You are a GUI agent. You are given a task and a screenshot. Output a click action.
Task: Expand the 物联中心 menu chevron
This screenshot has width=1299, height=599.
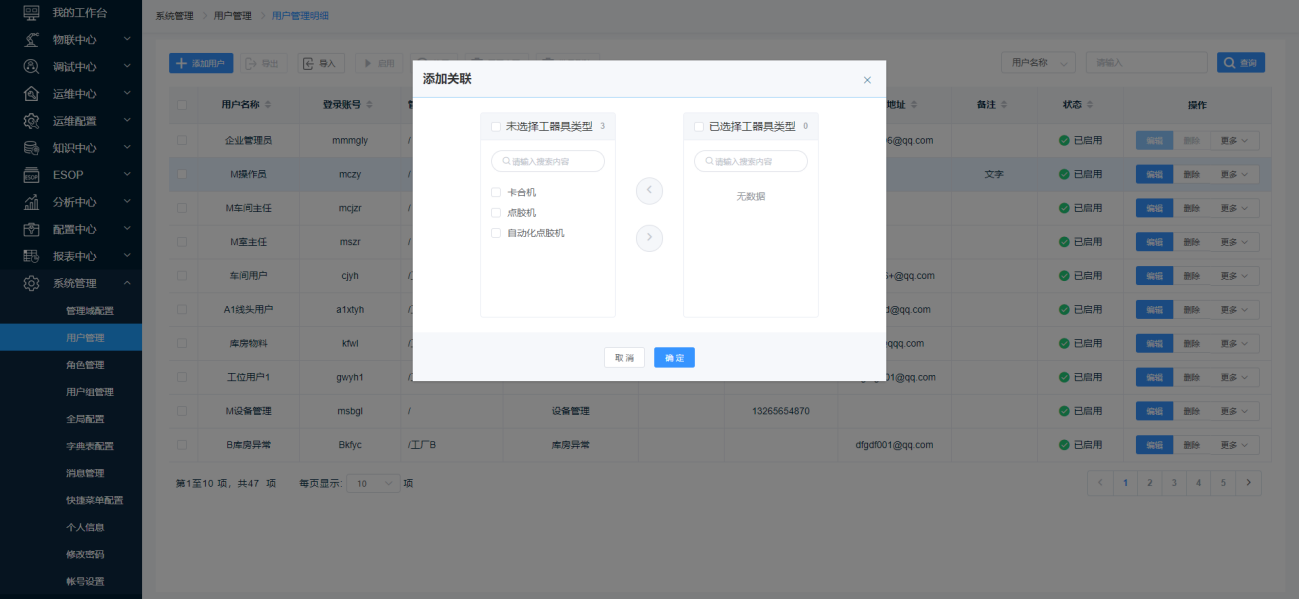point(127,39)
